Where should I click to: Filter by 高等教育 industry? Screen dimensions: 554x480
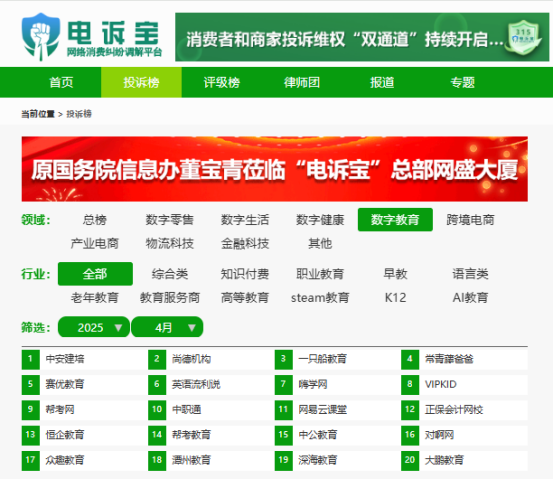point(245,297)
